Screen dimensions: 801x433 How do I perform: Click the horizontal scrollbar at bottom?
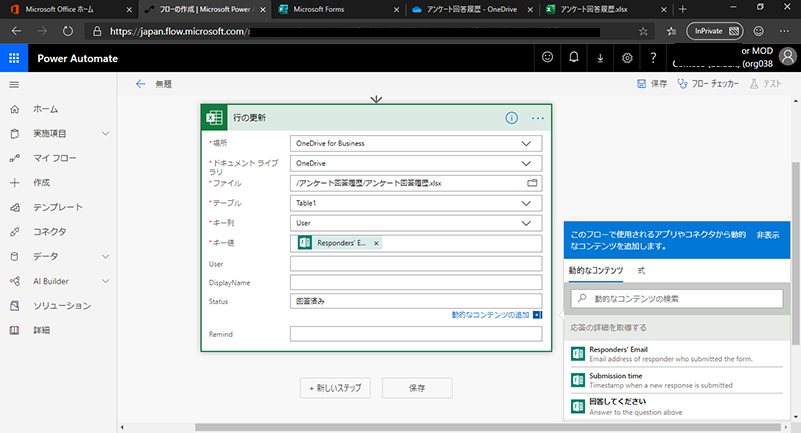tap(488, 427)
